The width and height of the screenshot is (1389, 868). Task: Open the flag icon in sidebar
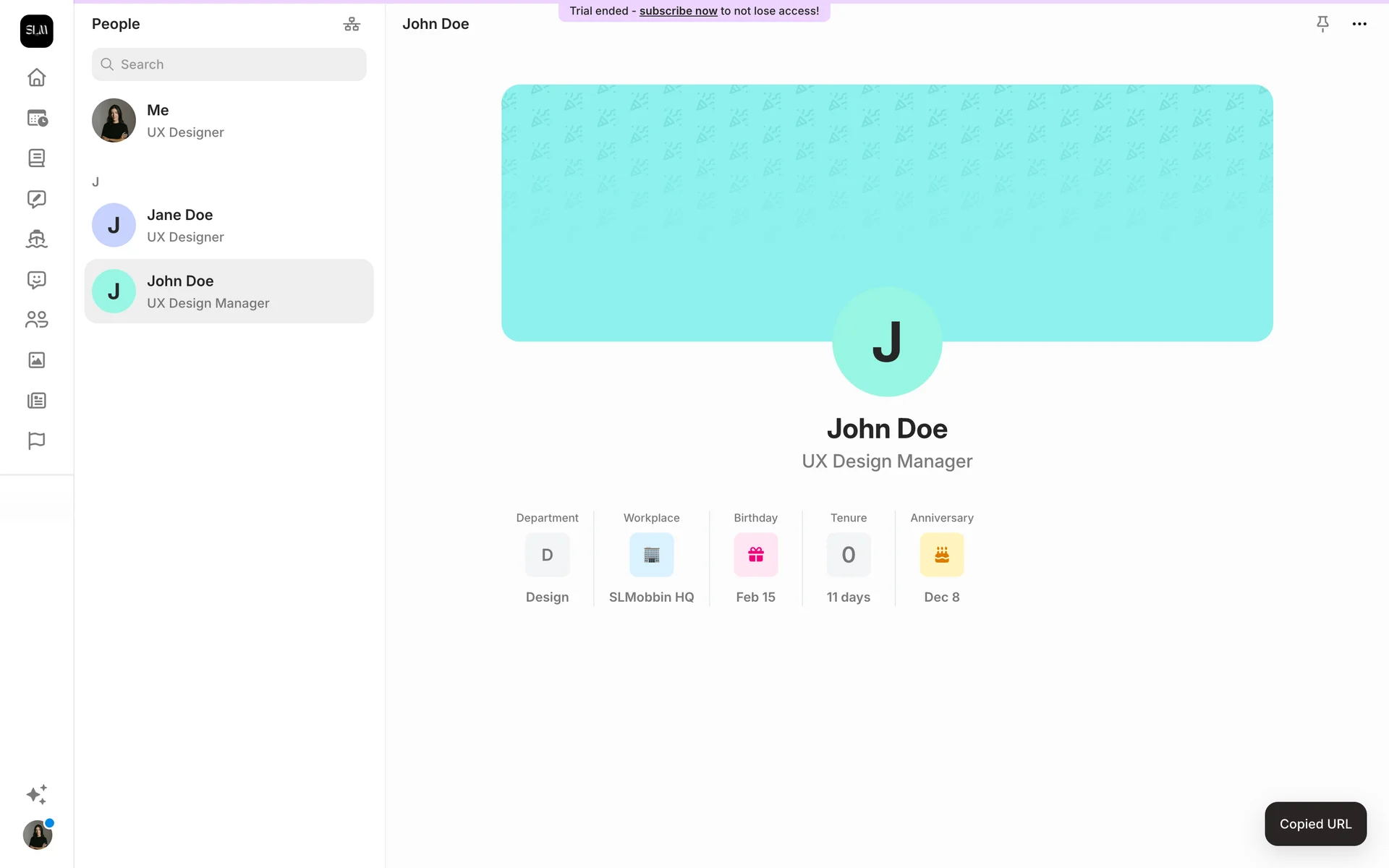point(36,441)
